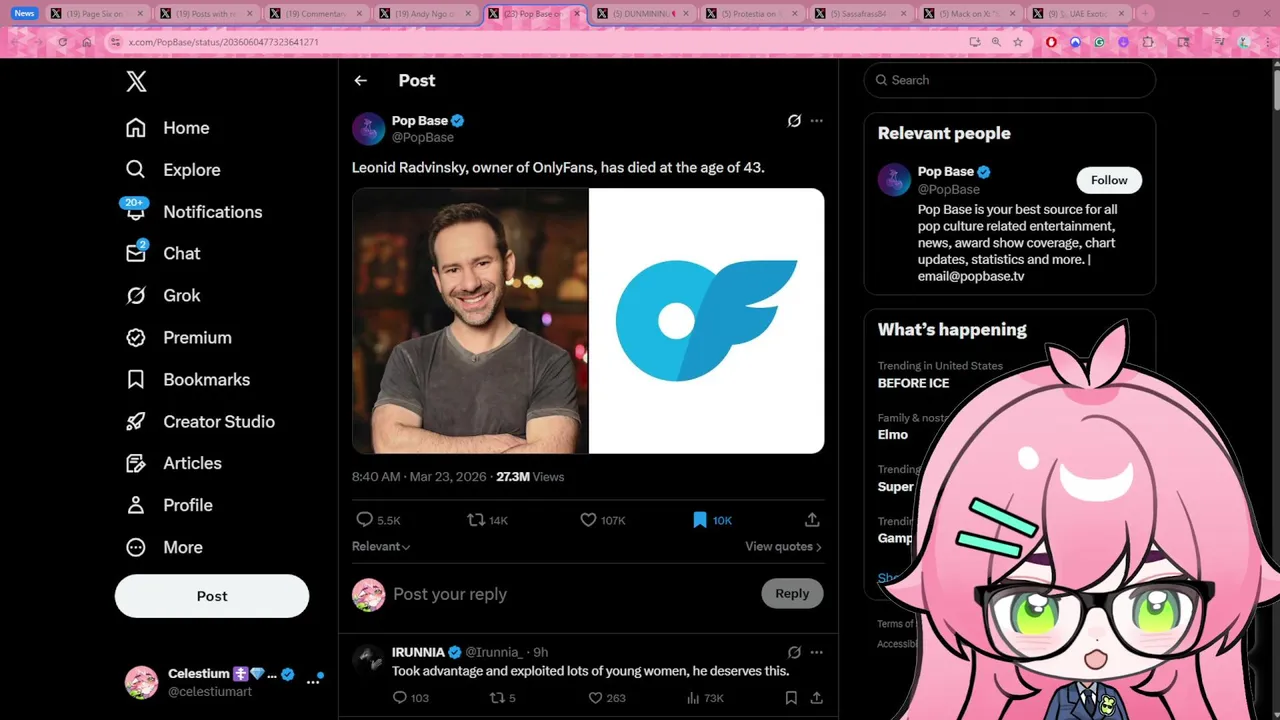This screenshot has height=720, width=1280.
Task: Open Notifications with 20+ badge
Action: point(193,212)
